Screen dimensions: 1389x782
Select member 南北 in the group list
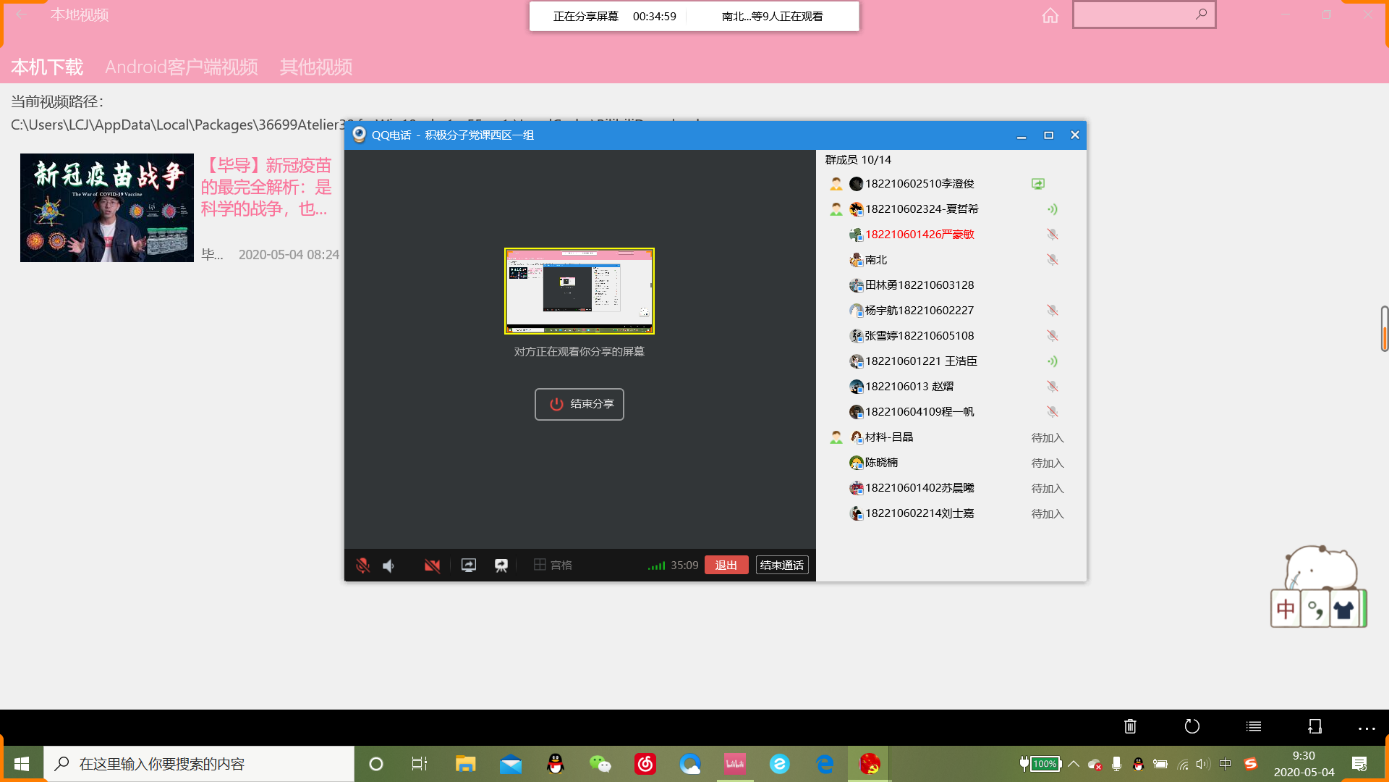pyautogui.click(x=876, y=260)
